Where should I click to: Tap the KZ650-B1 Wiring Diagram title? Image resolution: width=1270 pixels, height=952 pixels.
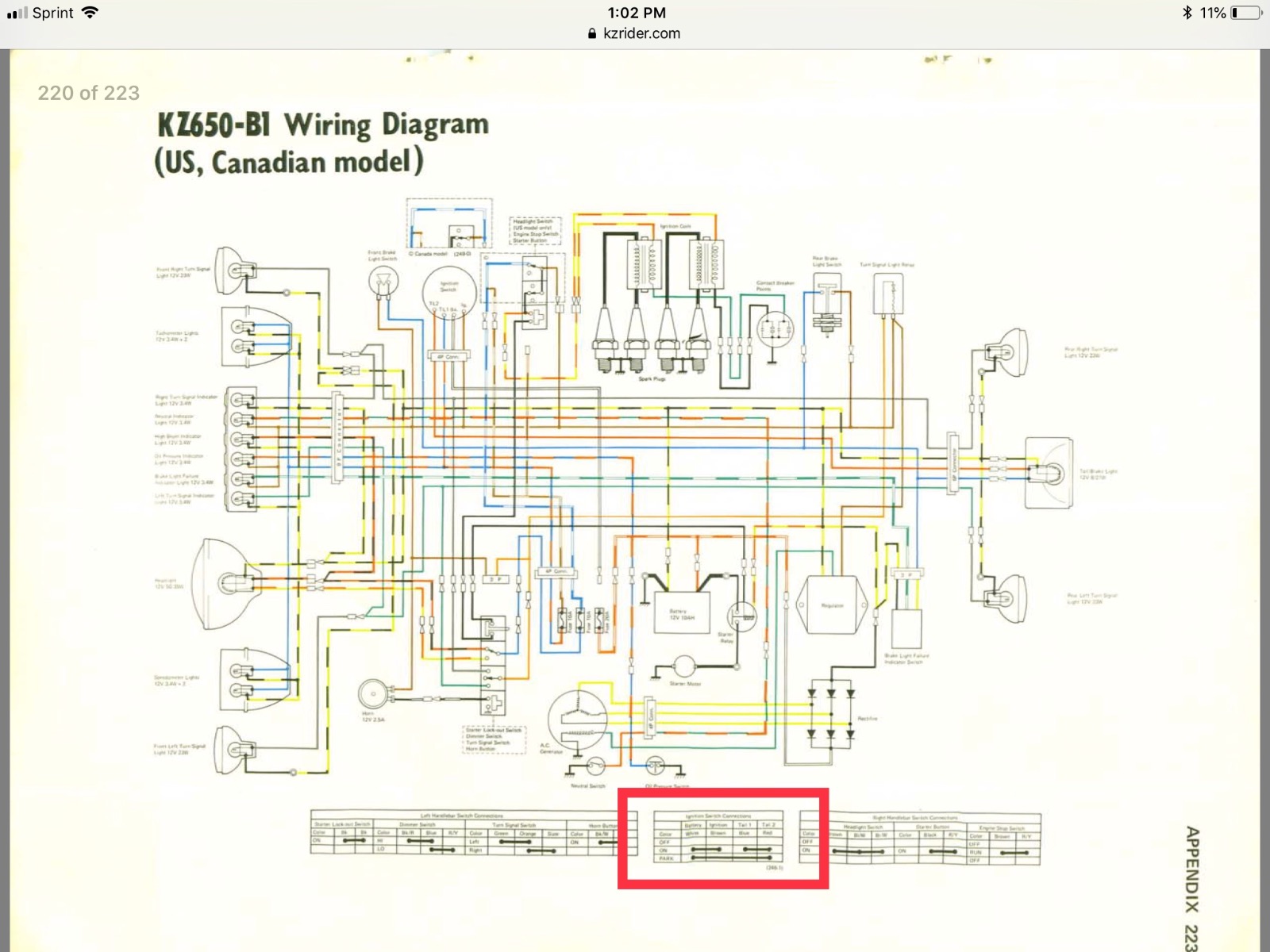point(322,125)
